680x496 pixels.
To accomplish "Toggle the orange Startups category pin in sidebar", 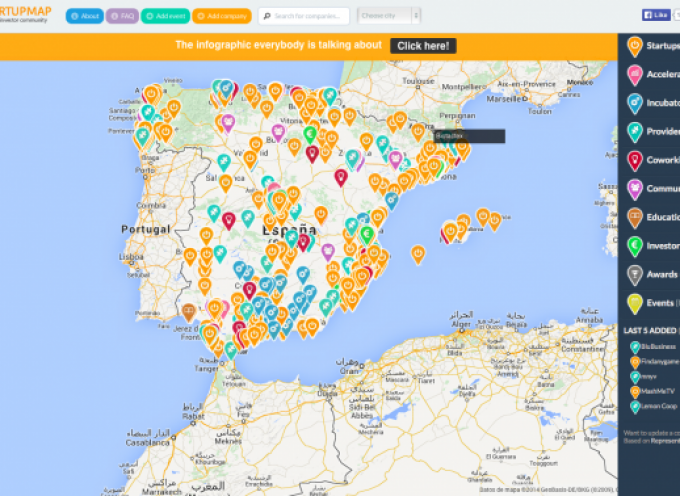I will point(634,46).
